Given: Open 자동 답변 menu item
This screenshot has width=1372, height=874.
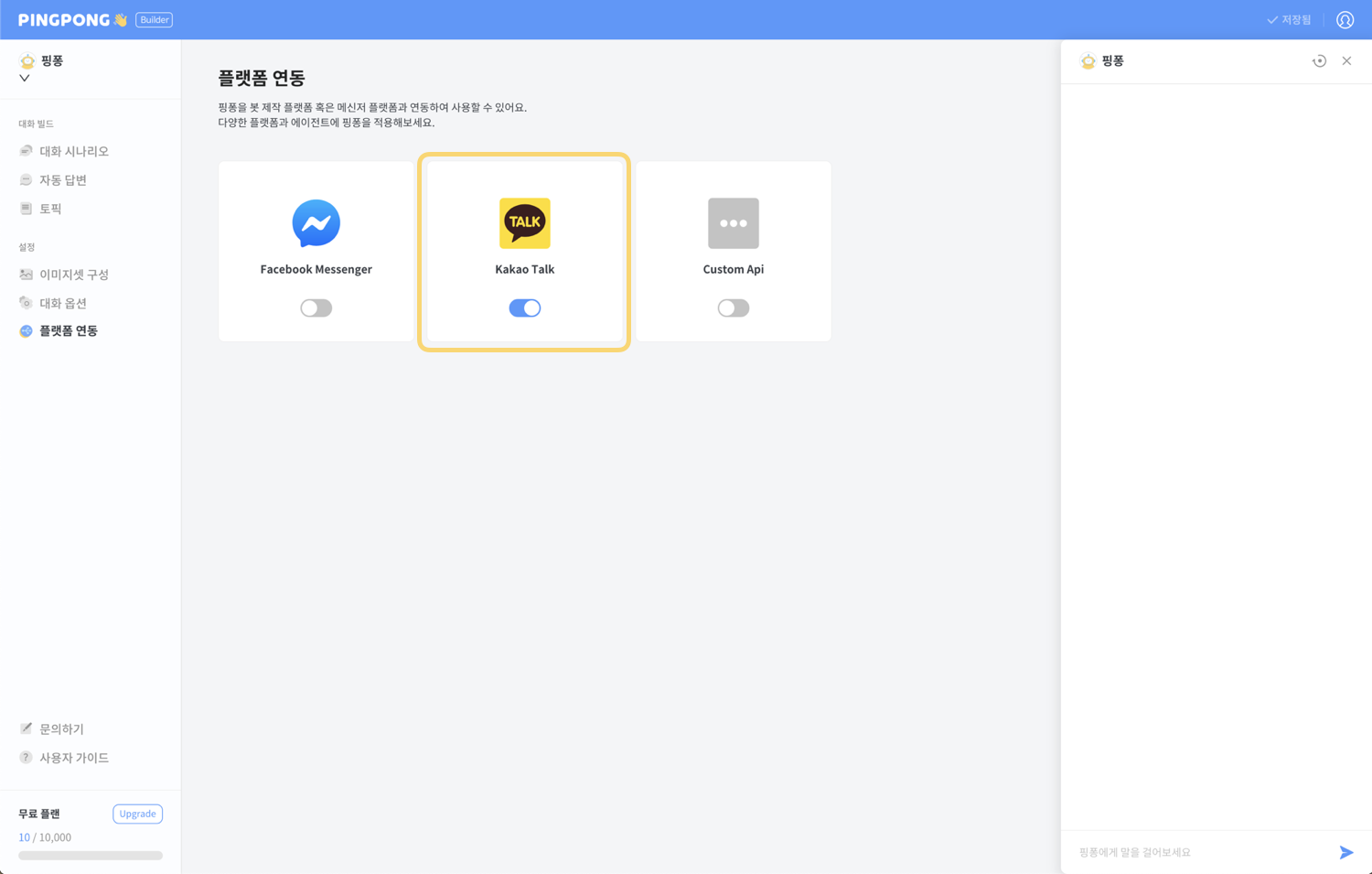Looking at the screenshot, I should point(63,180).
